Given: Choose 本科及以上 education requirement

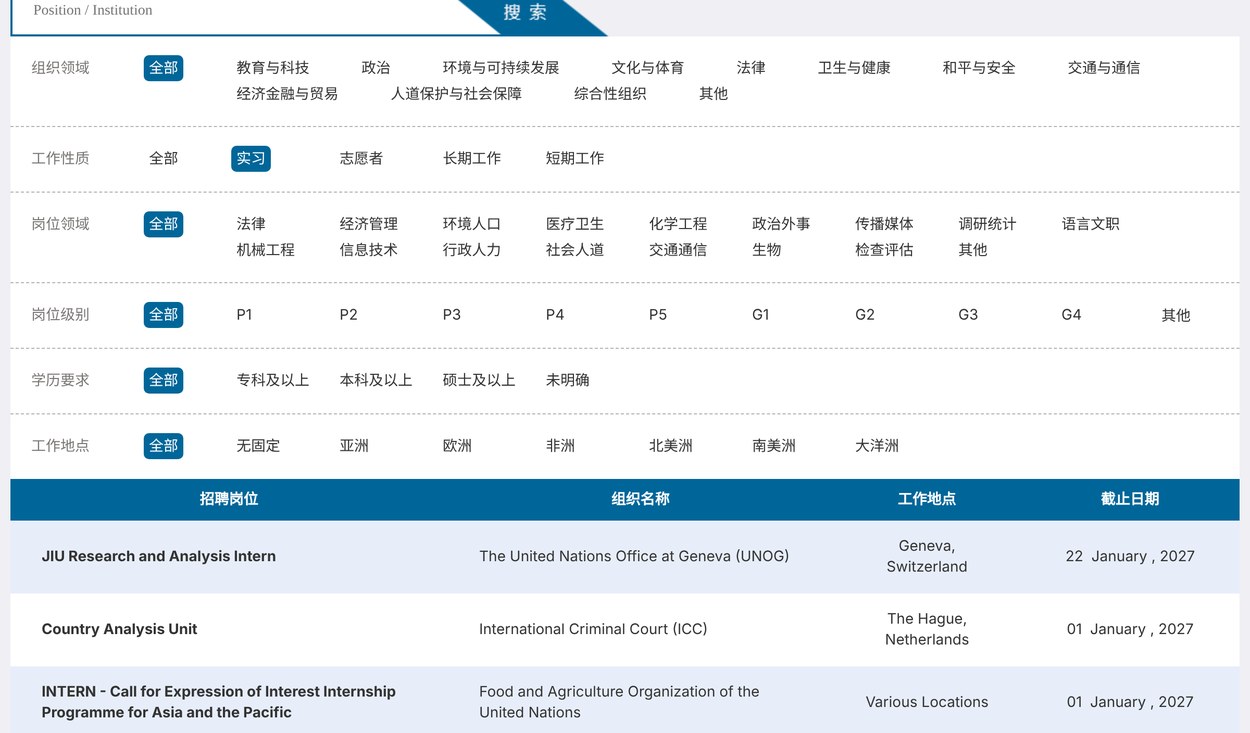Looking at the screenshot, I should 376,381.
